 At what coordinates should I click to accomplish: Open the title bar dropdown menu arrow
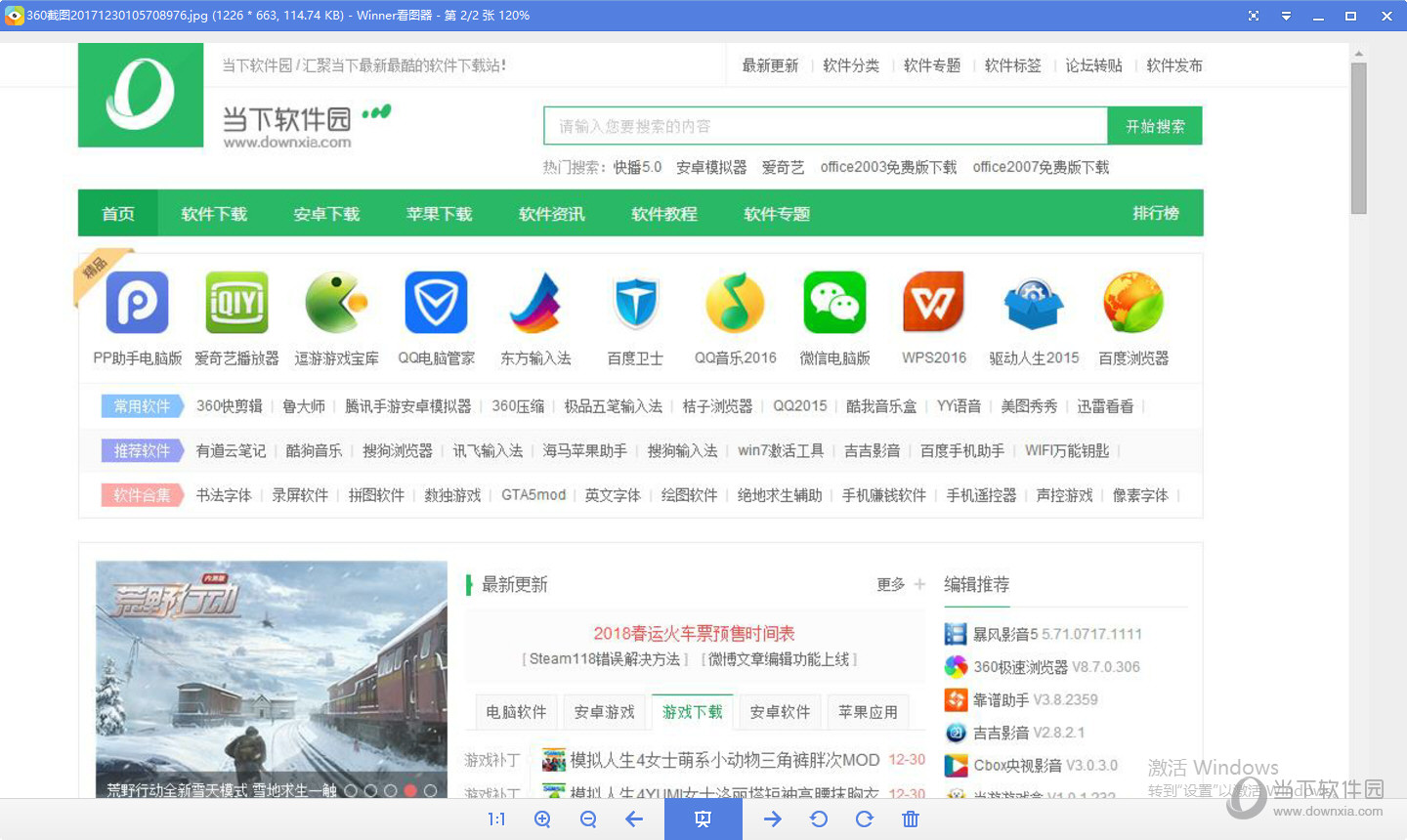pyautogui.click(x=1286, y=16)
